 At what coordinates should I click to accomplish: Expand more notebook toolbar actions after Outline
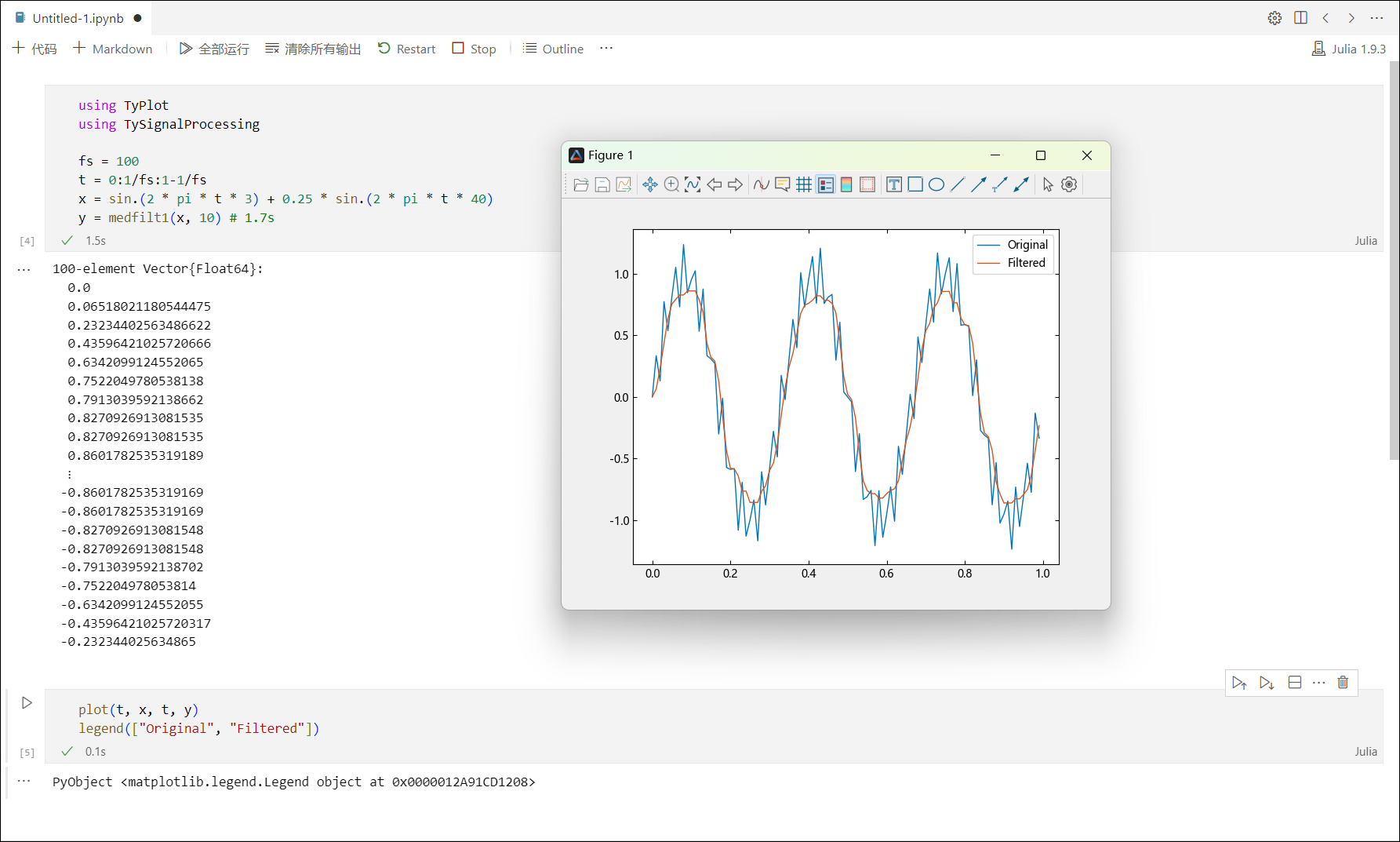[x=606, y=49]
